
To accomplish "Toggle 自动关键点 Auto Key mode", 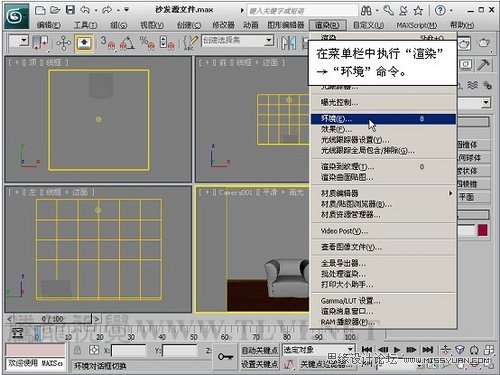I will [260, 350].
